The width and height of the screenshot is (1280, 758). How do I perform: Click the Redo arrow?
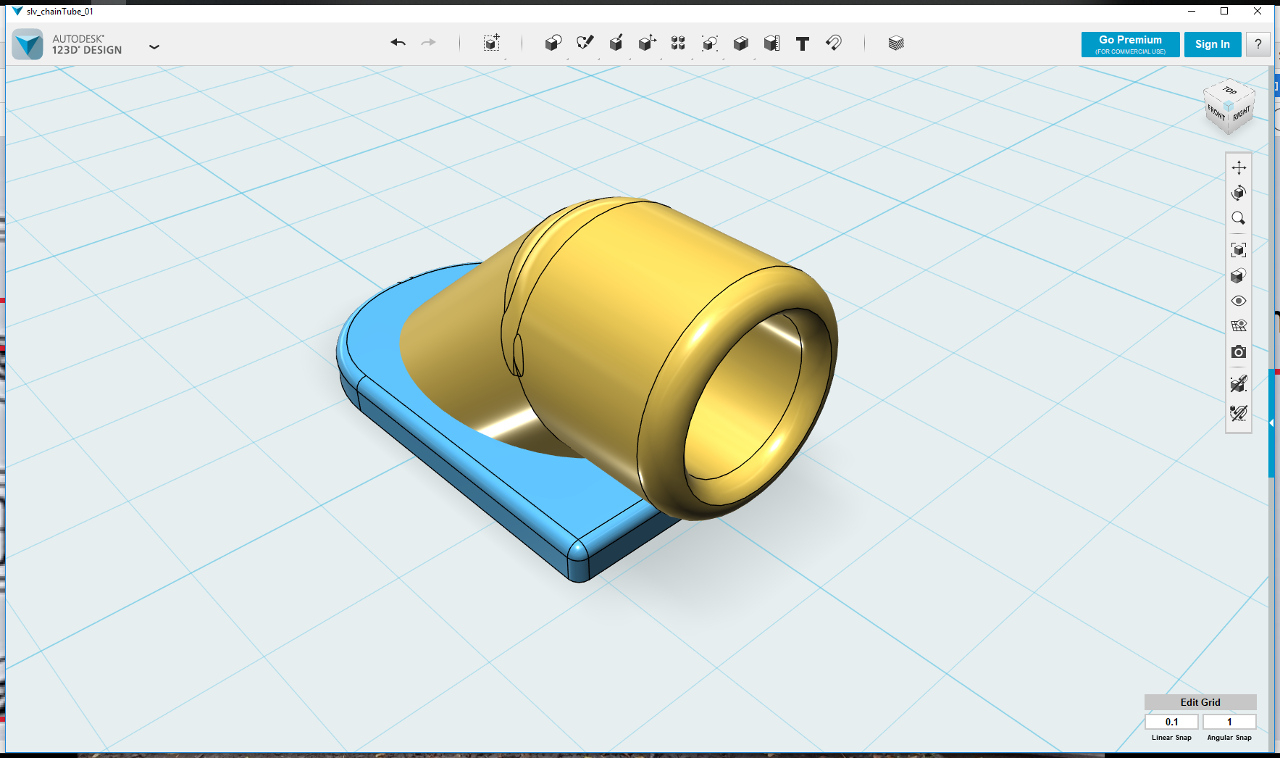pyautogui.click(x=429, y=43)
